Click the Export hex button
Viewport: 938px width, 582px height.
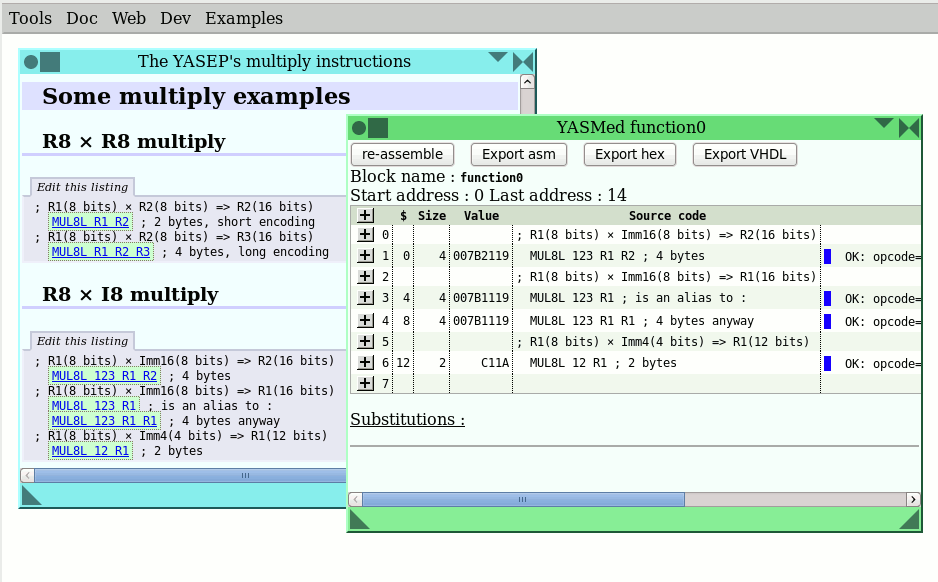[x=629, y=154]
